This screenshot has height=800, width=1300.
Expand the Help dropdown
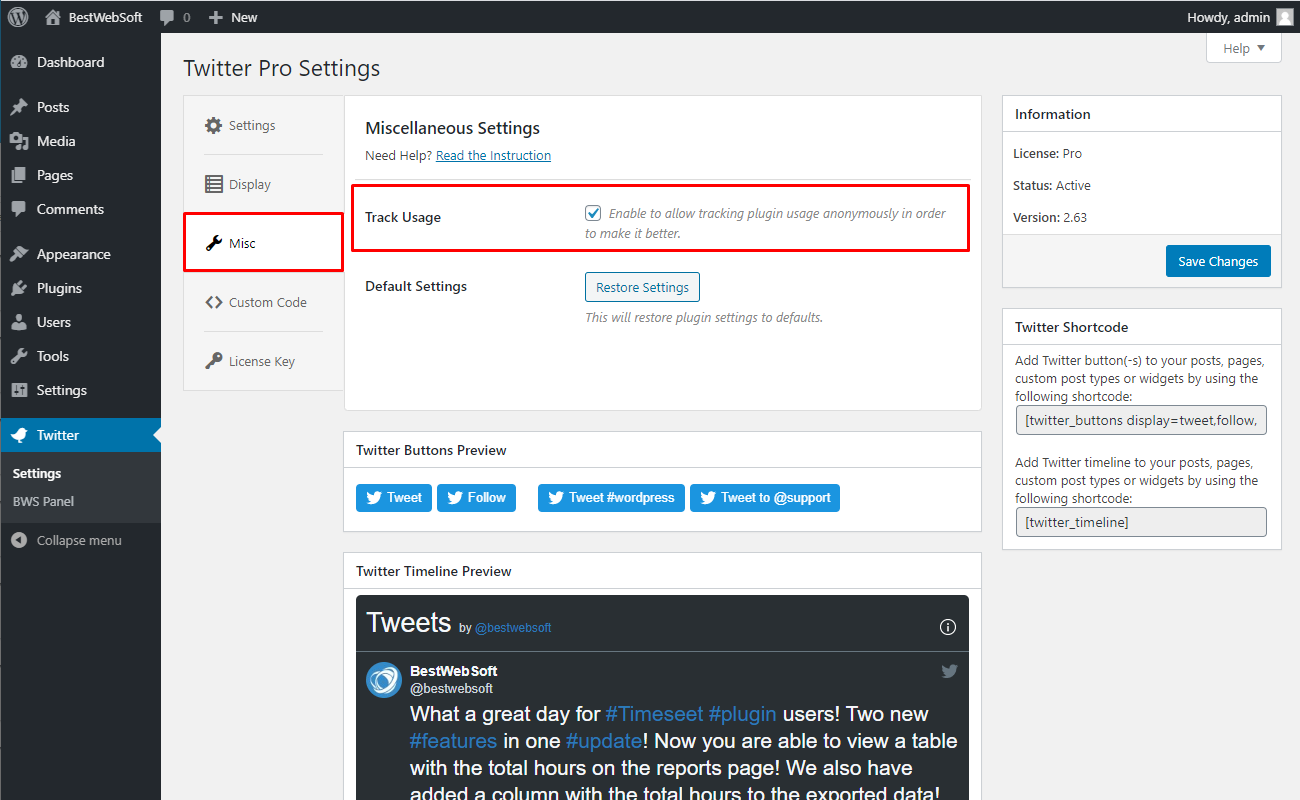1244,48
